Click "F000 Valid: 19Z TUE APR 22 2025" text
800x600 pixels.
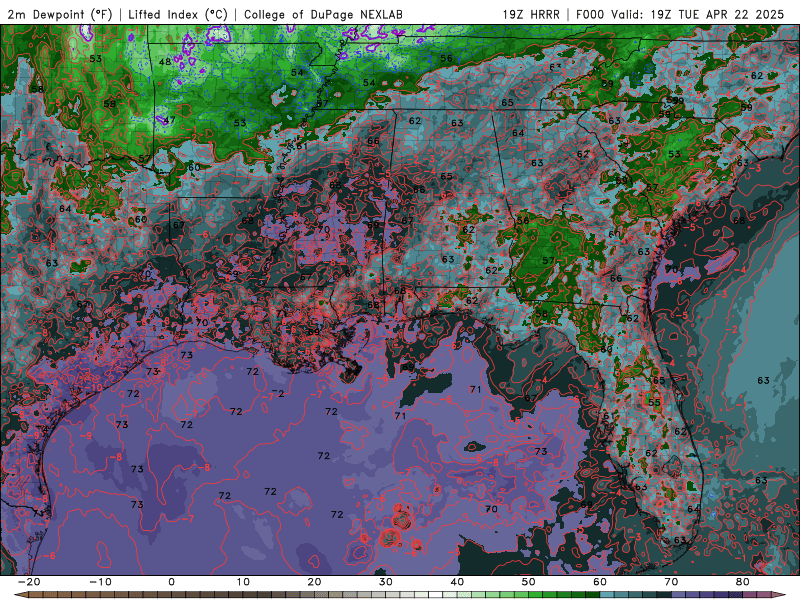680,15
